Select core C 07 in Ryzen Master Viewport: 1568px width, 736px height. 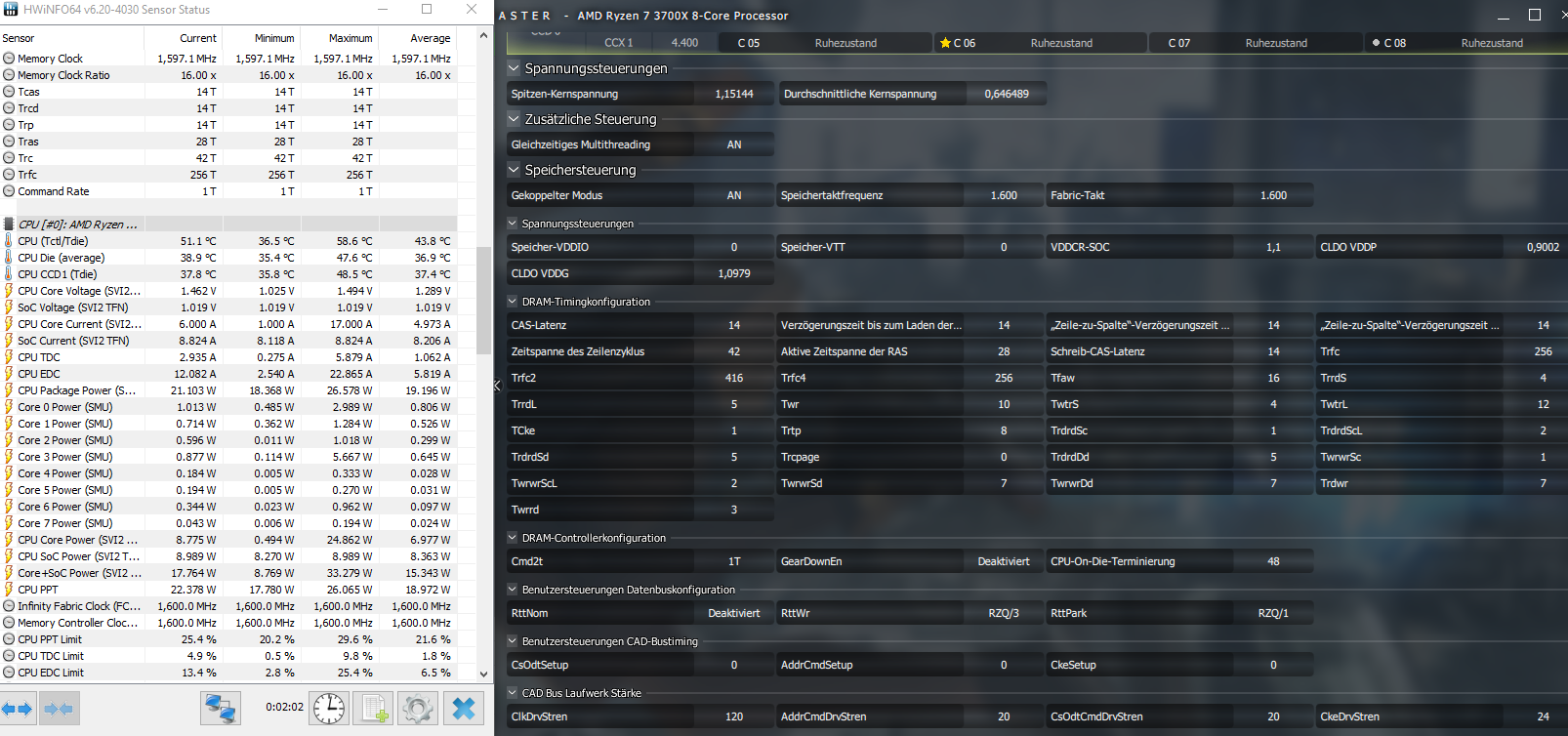coord(1255,43)
